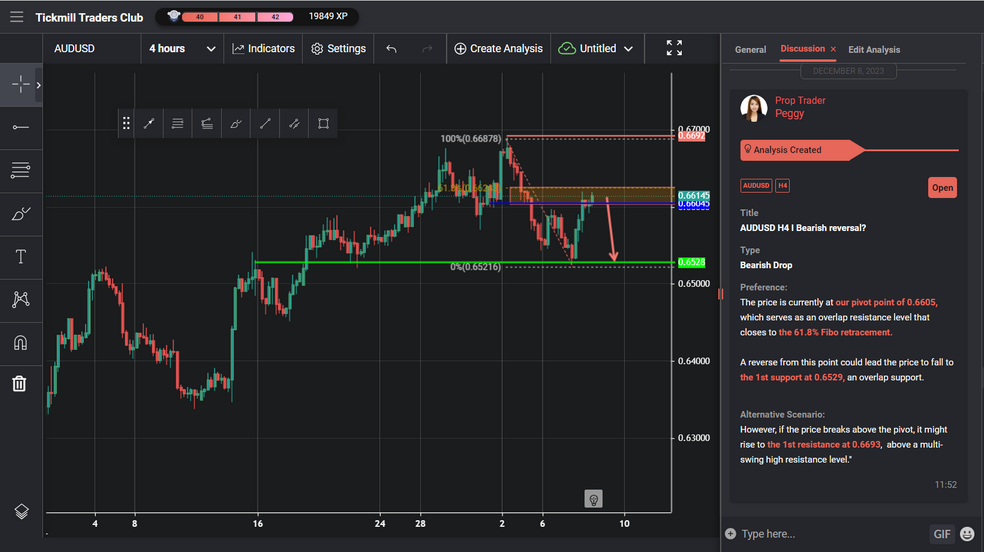Click the plus attachment icon in chat
The width and height of the screenshot is (984, 552).
click(x=730, y=534)
